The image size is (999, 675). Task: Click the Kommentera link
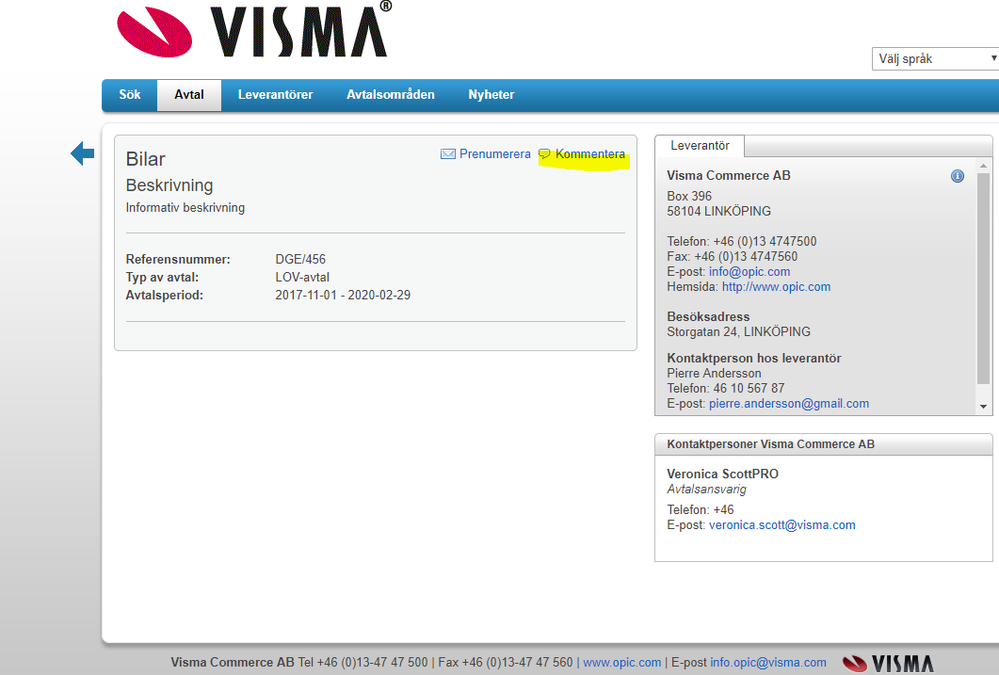click(x=590, y=154)
